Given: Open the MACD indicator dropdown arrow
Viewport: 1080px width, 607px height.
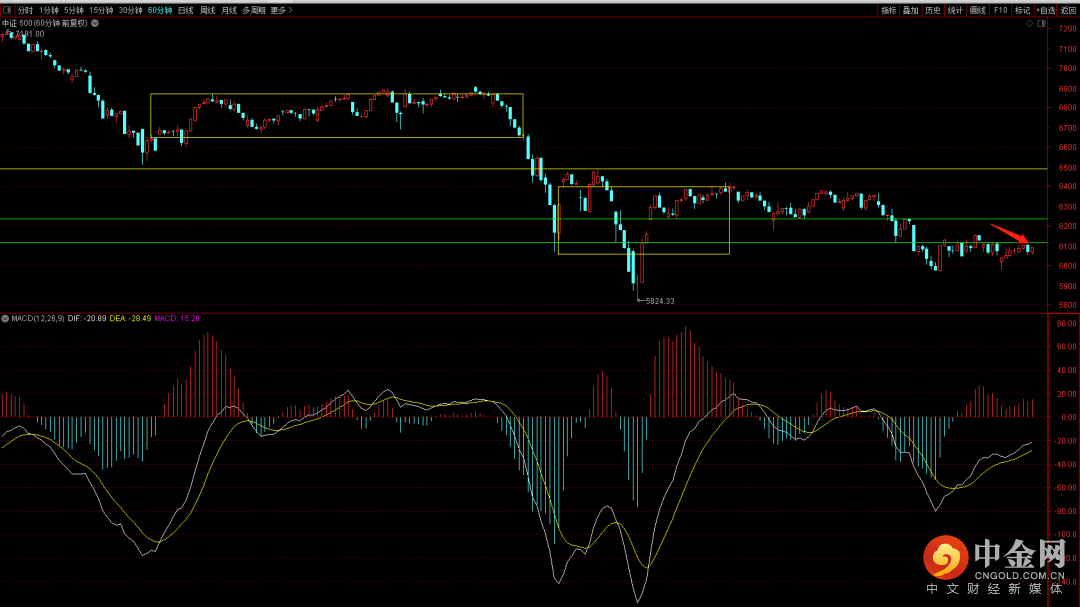Looking at the screenshot, I should point(5,318).
